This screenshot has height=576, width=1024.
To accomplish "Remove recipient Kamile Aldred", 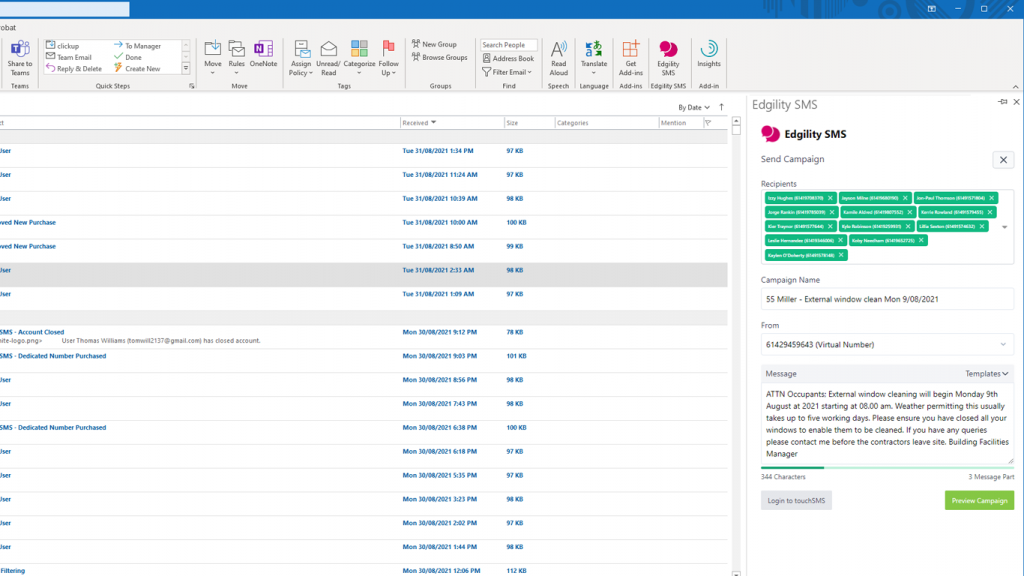I will (x=910, y=212).
